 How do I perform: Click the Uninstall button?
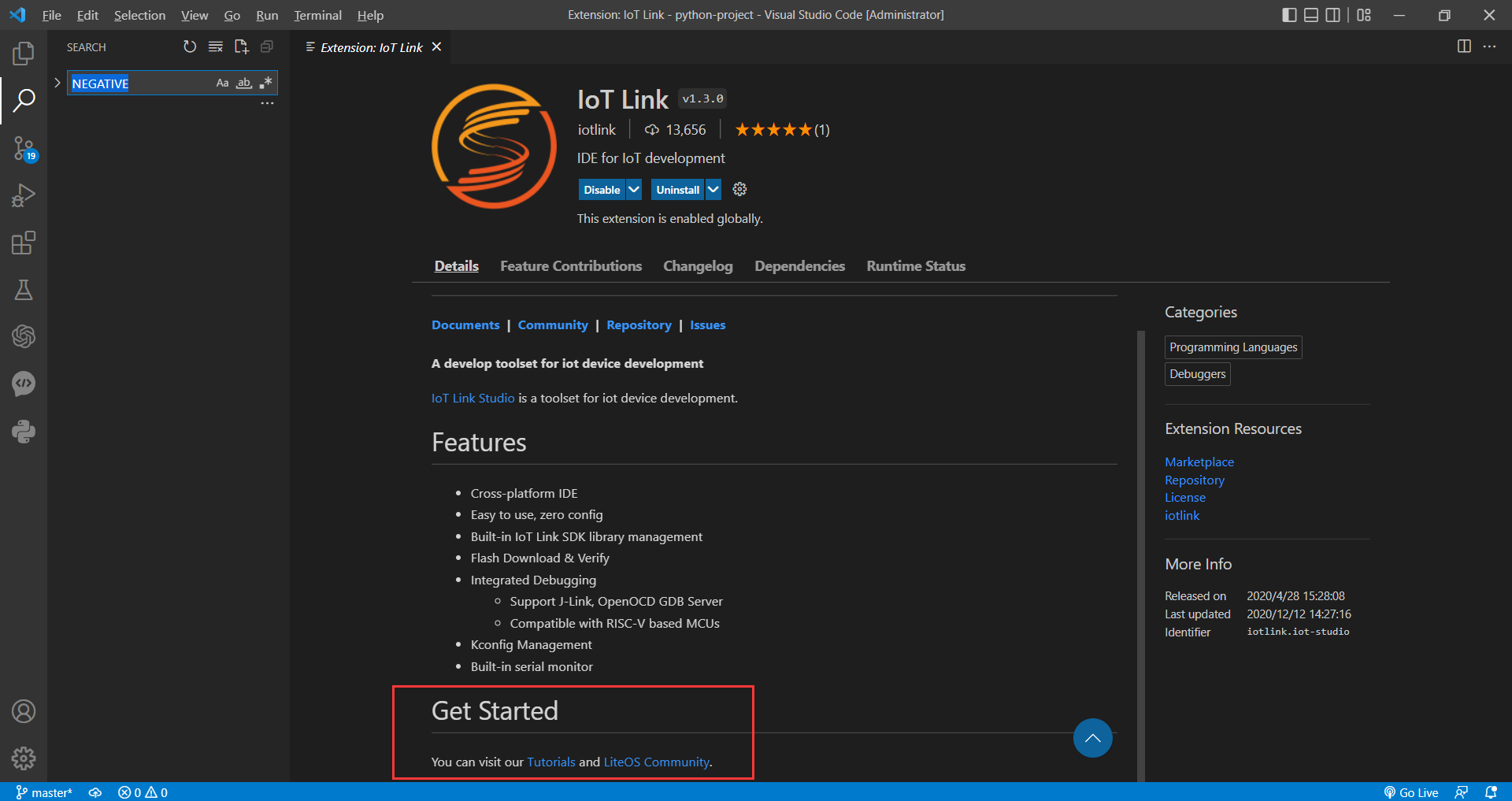click(x=677, y=189)
